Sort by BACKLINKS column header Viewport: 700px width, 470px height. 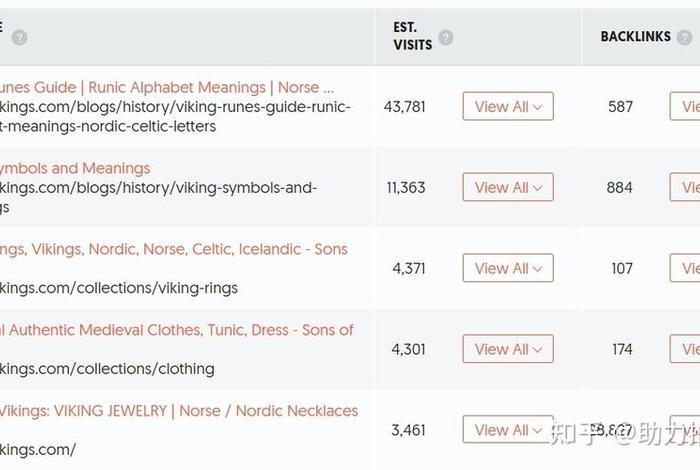tap(635, 37)
